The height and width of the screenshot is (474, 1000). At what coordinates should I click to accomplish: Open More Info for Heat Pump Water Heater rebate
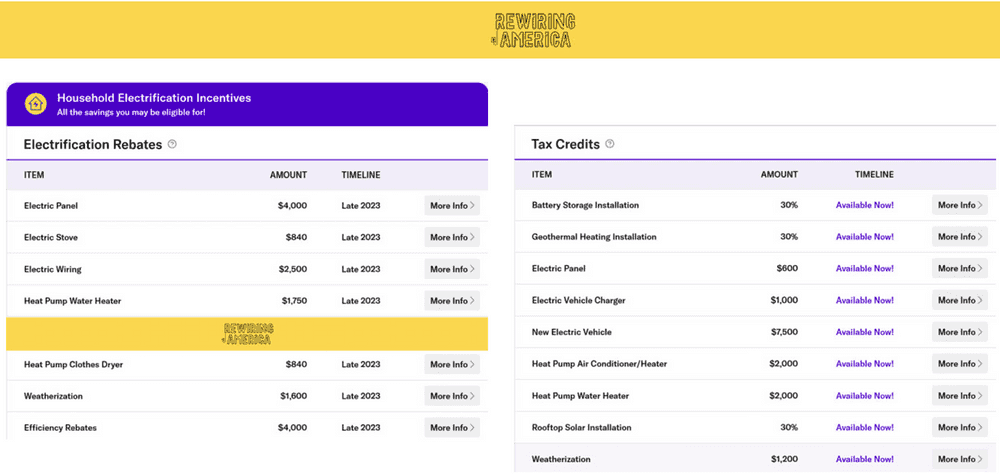(x=452, y=300)
